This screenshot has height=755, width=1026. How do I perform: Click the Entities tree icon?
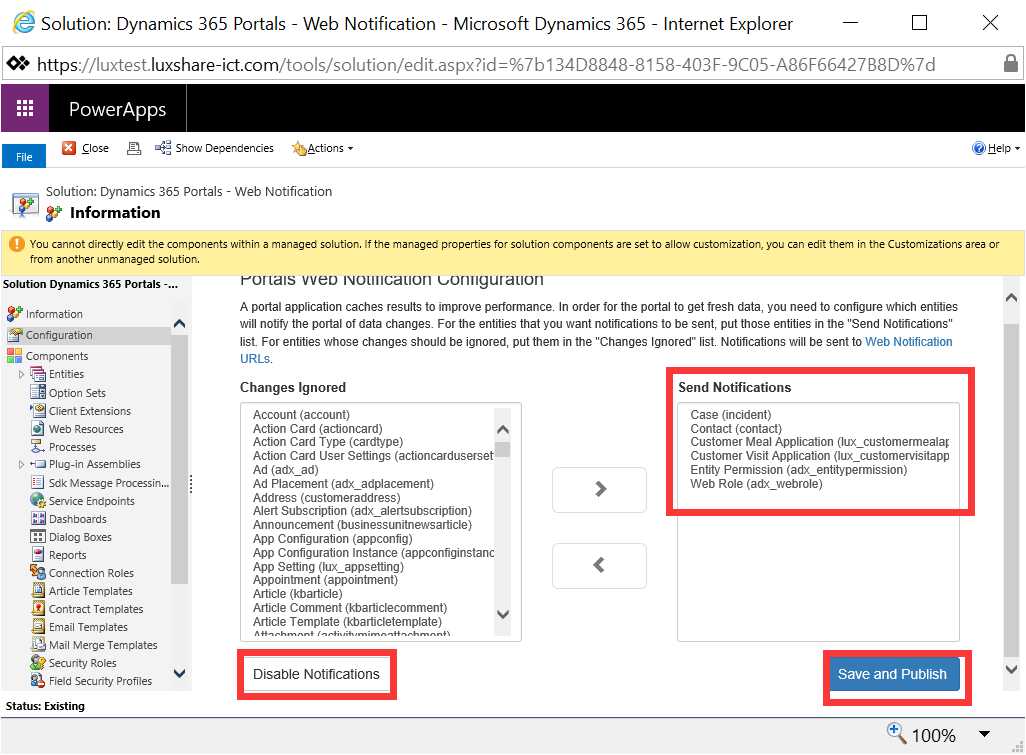(38, 374)
